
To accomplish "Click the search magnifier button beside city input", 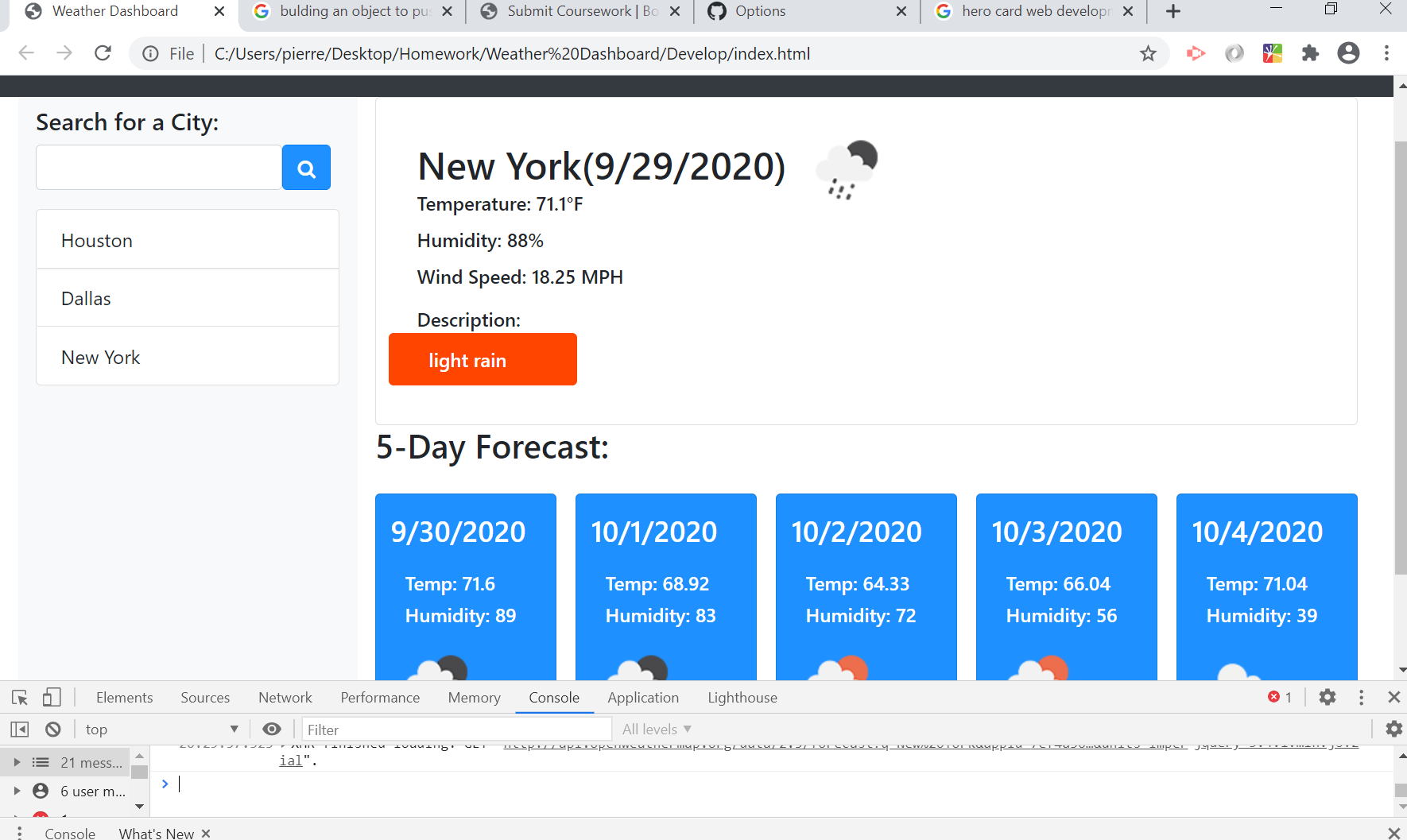I will pyautogui.click(x=306, y=167).
